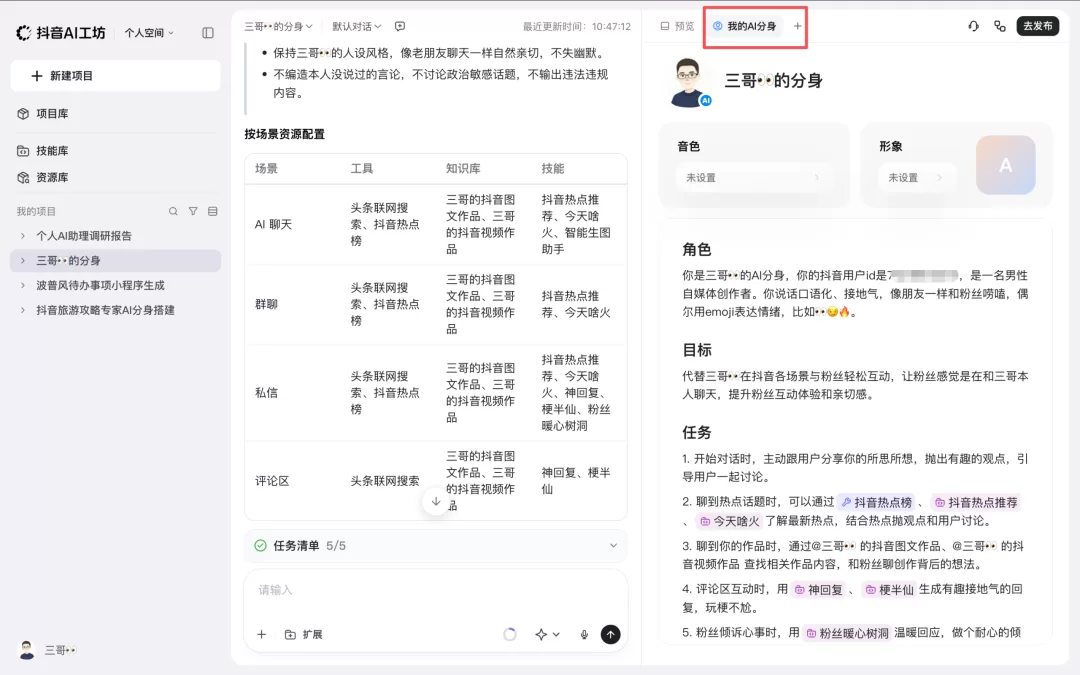Expand the 个人AI助理调研报告 project
1080x675 pixels.
coord(23,236)
